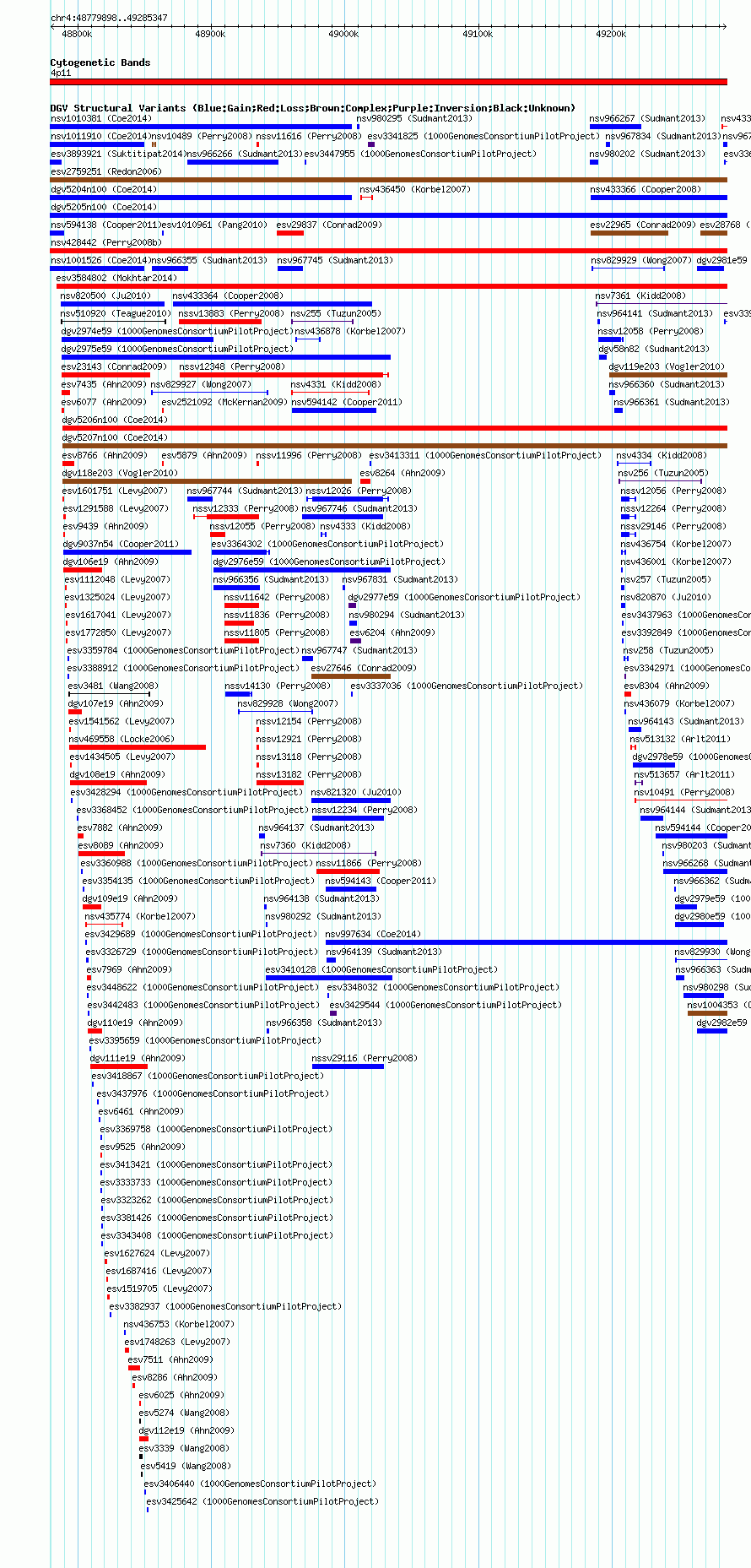Select nsv829927 (Wong2007) label
751x1568 pixels.
201,384
